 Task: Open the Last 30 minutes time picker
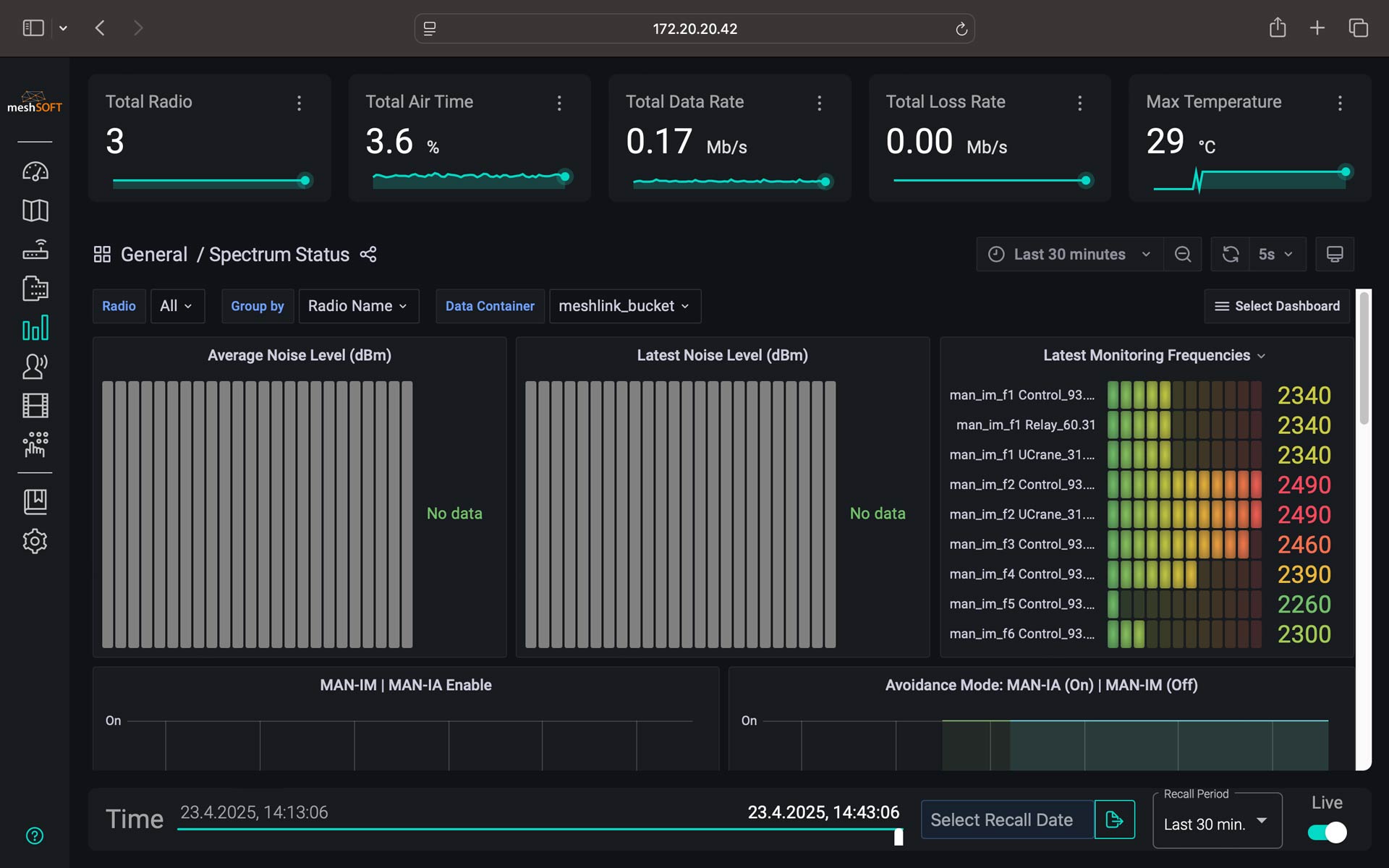[x=1070, y=255]
